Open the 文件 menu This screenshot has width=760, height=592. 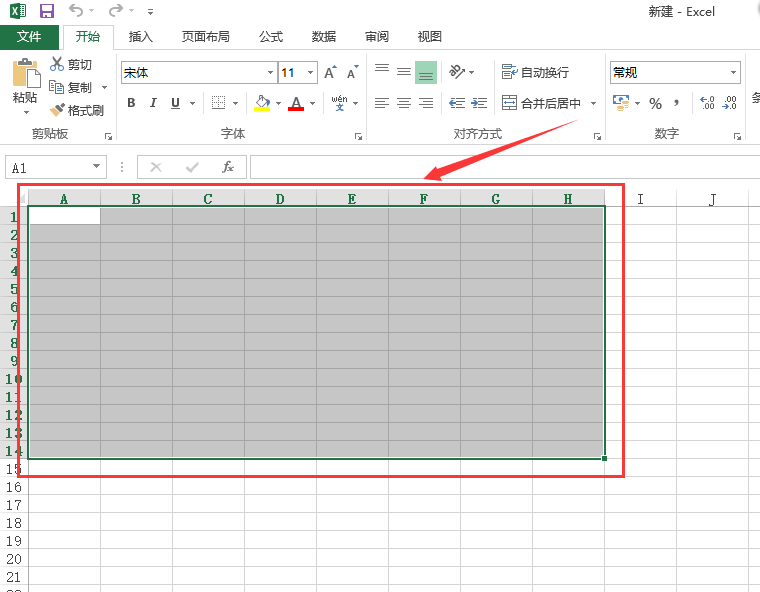tap(29, 37)
